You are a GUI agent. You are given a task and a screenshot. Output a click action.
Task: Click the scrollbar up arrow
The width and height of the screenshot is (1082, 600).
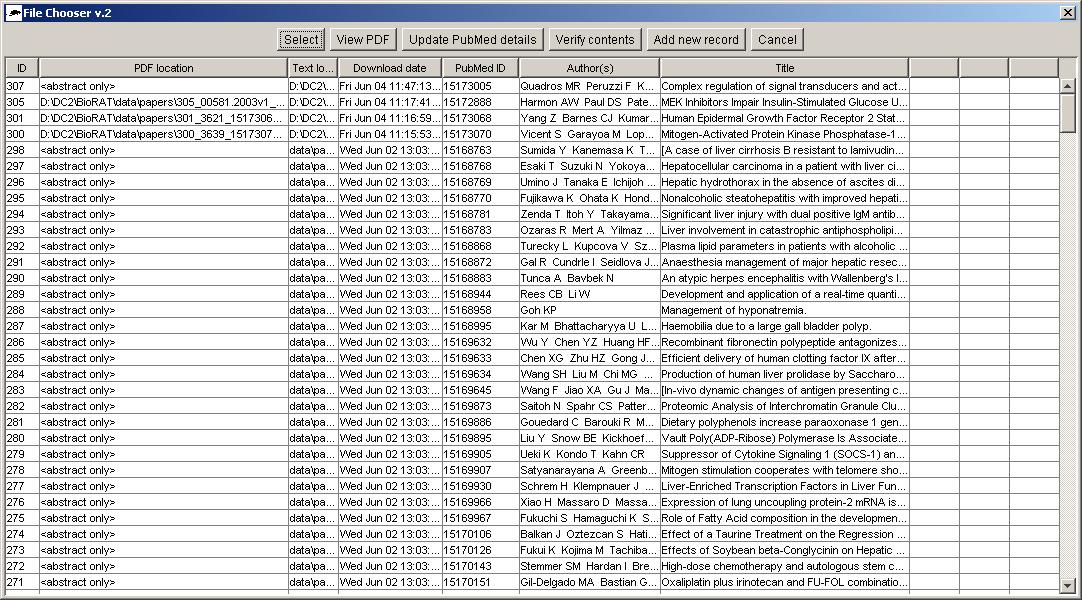point(1068,86)
